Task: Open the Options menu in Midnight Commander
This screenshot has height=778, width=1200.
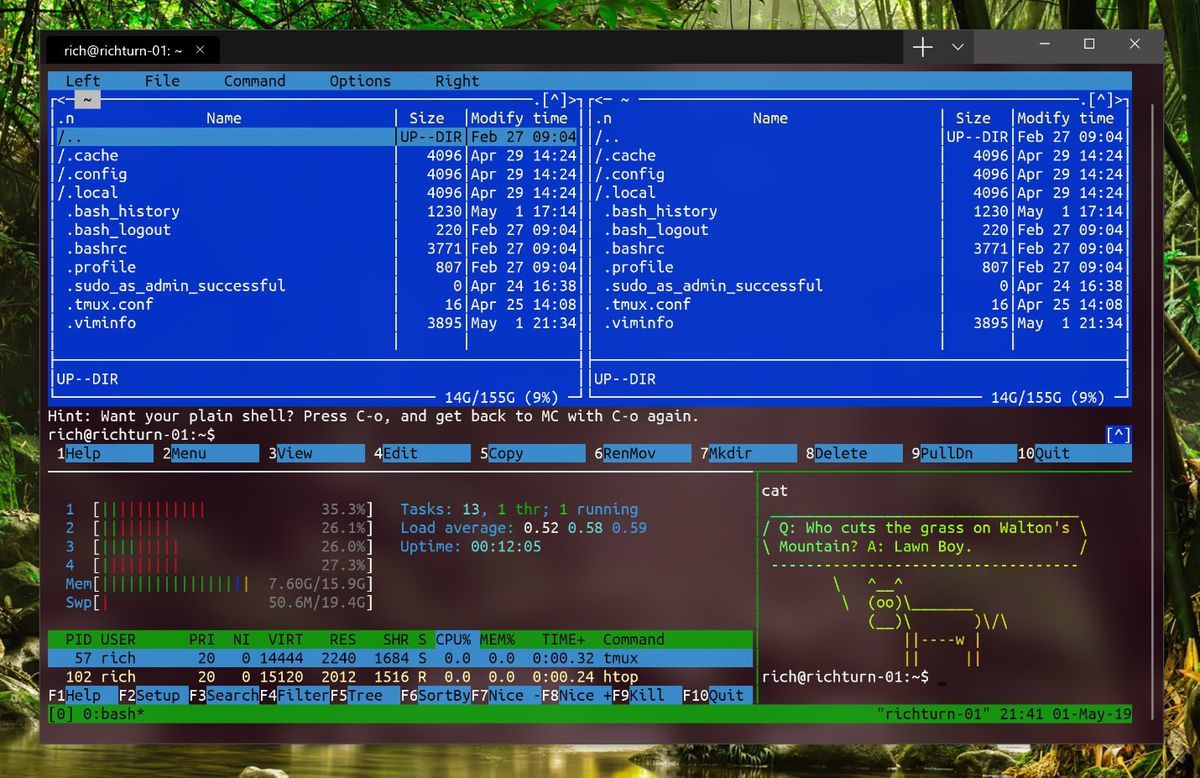Action: [x=359, y=81]
